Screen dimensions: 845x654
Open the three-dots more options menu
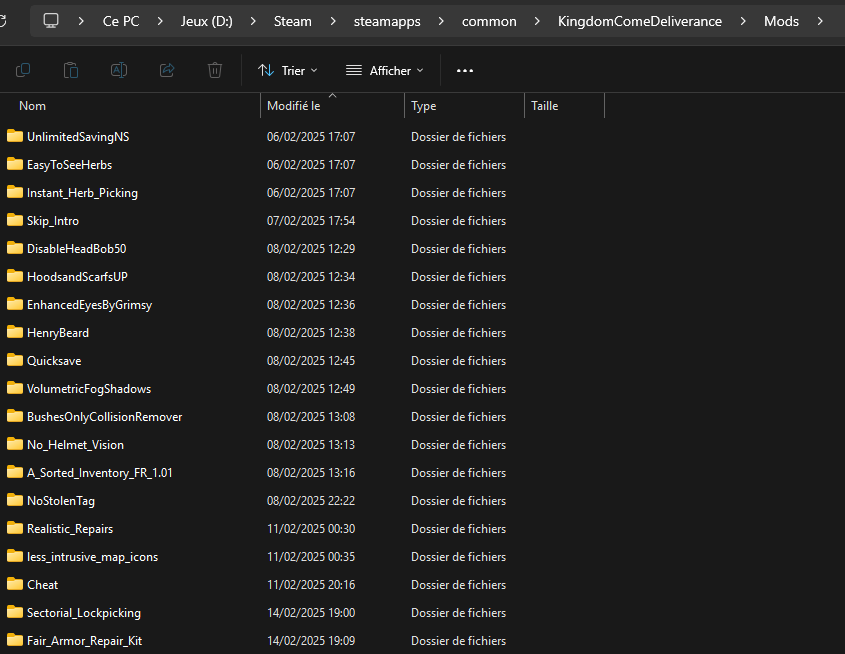465,71
